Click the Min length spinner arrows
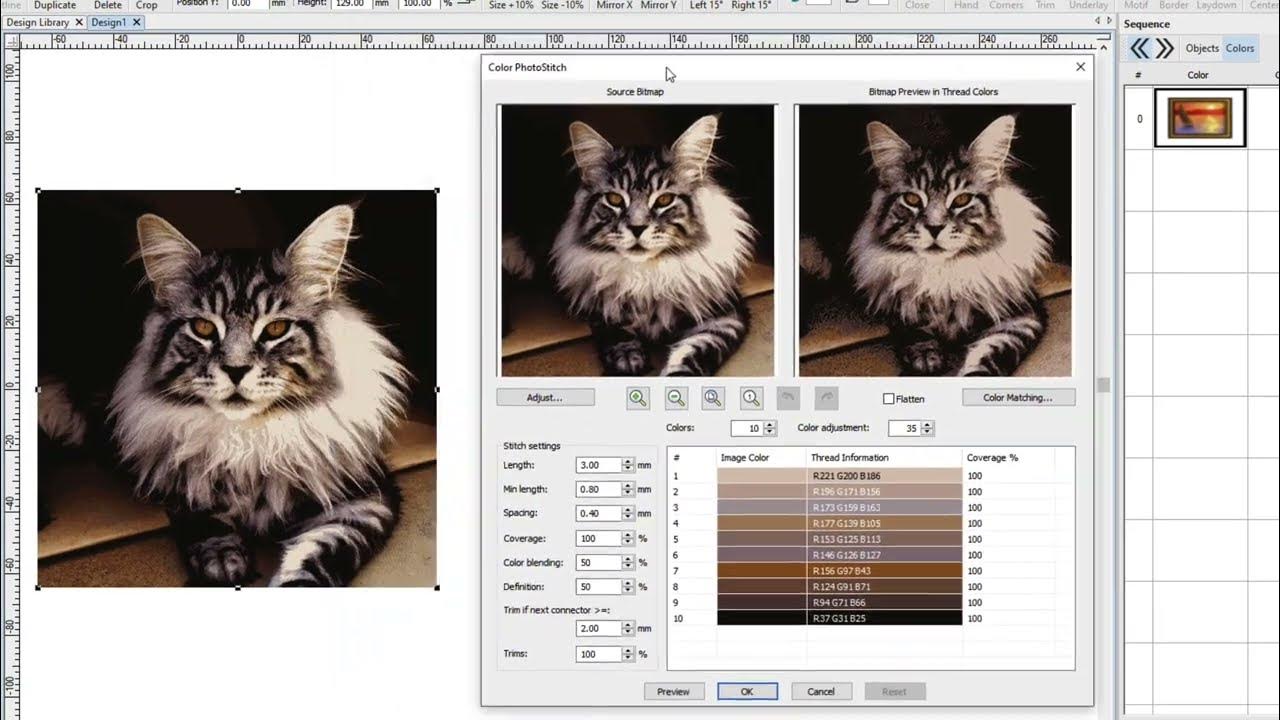Screen dimensions: 1280x720 tap(628, 490)
